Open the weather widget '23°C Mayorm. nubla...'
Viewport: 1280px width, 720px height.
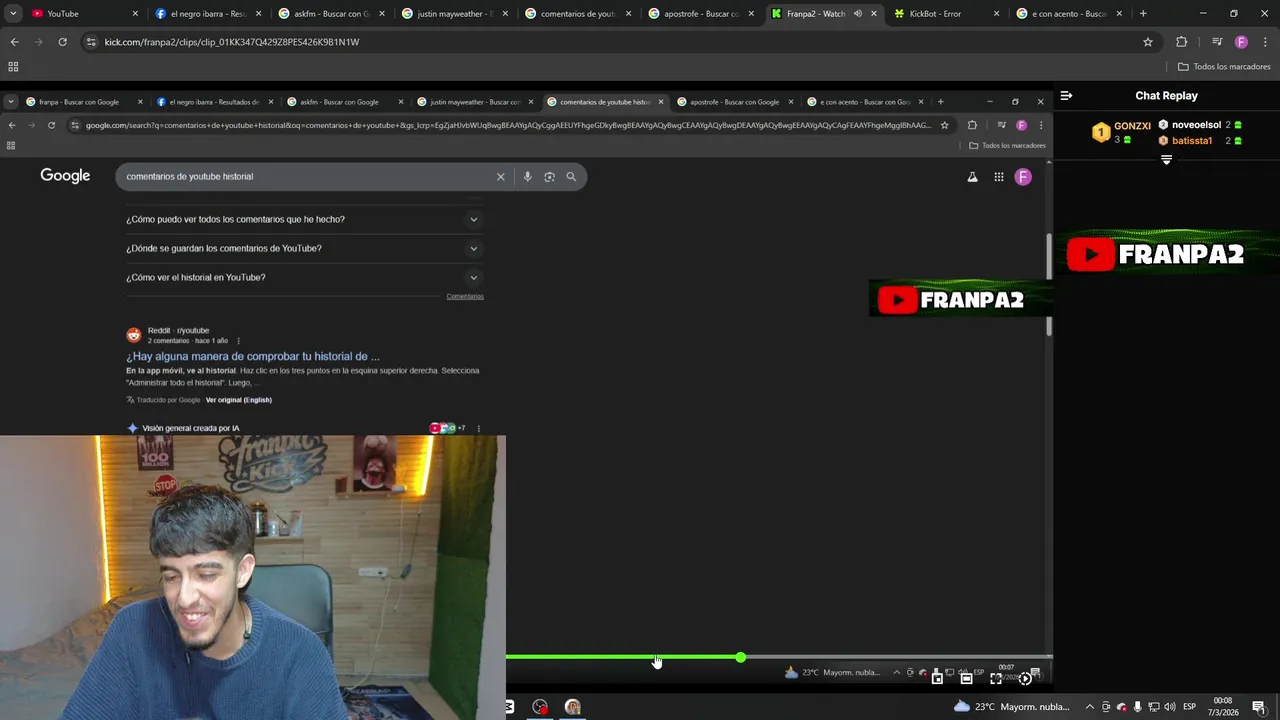[x=1012, y=707]
